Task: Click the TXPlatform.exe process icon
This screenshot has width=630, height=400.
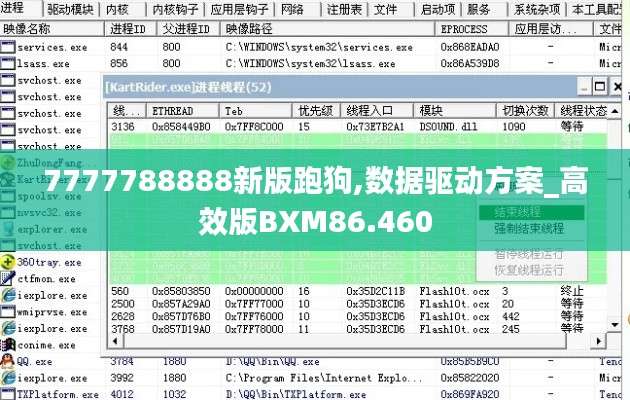Action: click(x=8, y=394)
